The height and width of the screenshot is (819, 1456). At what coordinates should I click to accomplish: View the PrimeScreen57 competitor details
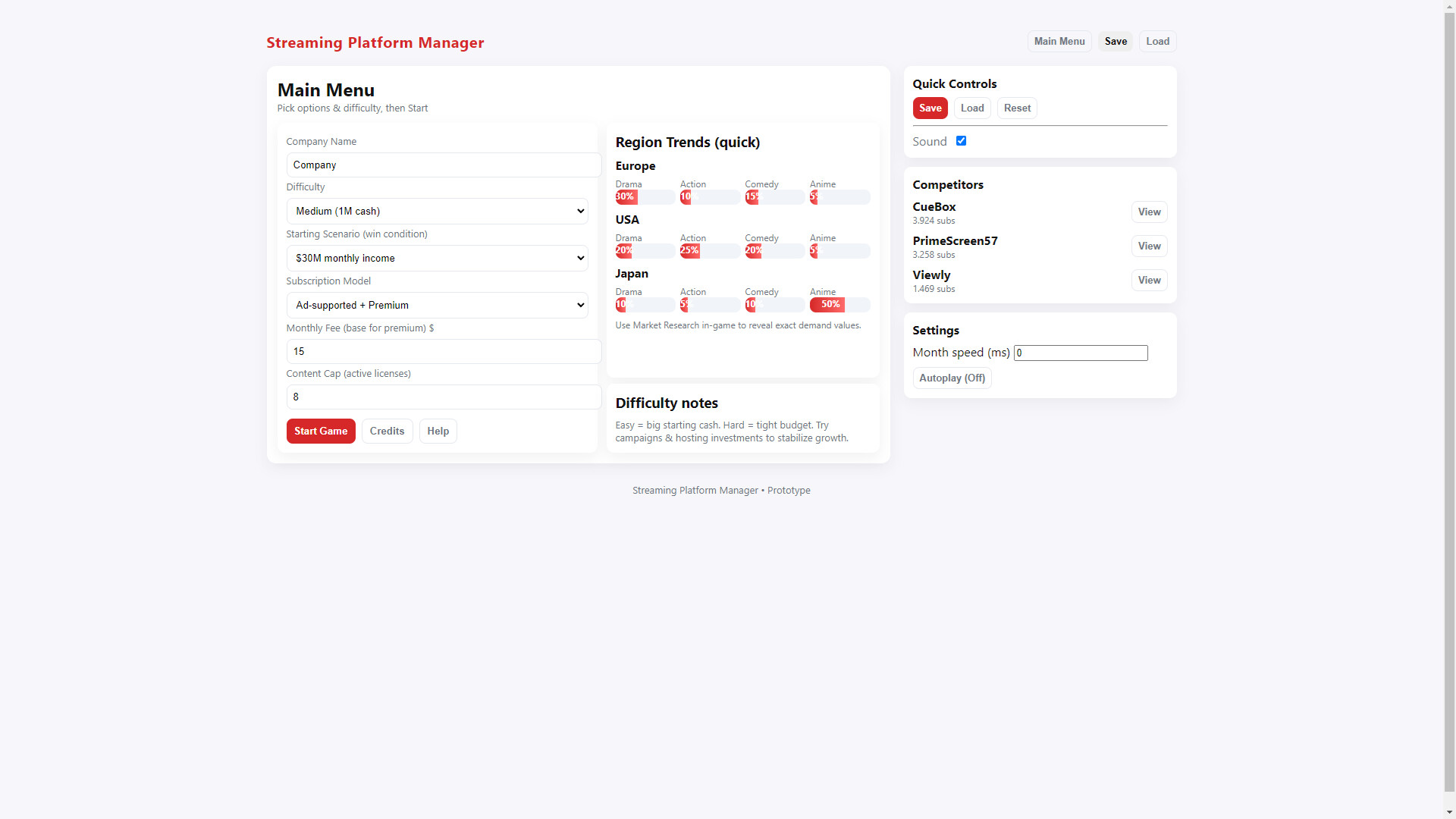coord(1149,246)
